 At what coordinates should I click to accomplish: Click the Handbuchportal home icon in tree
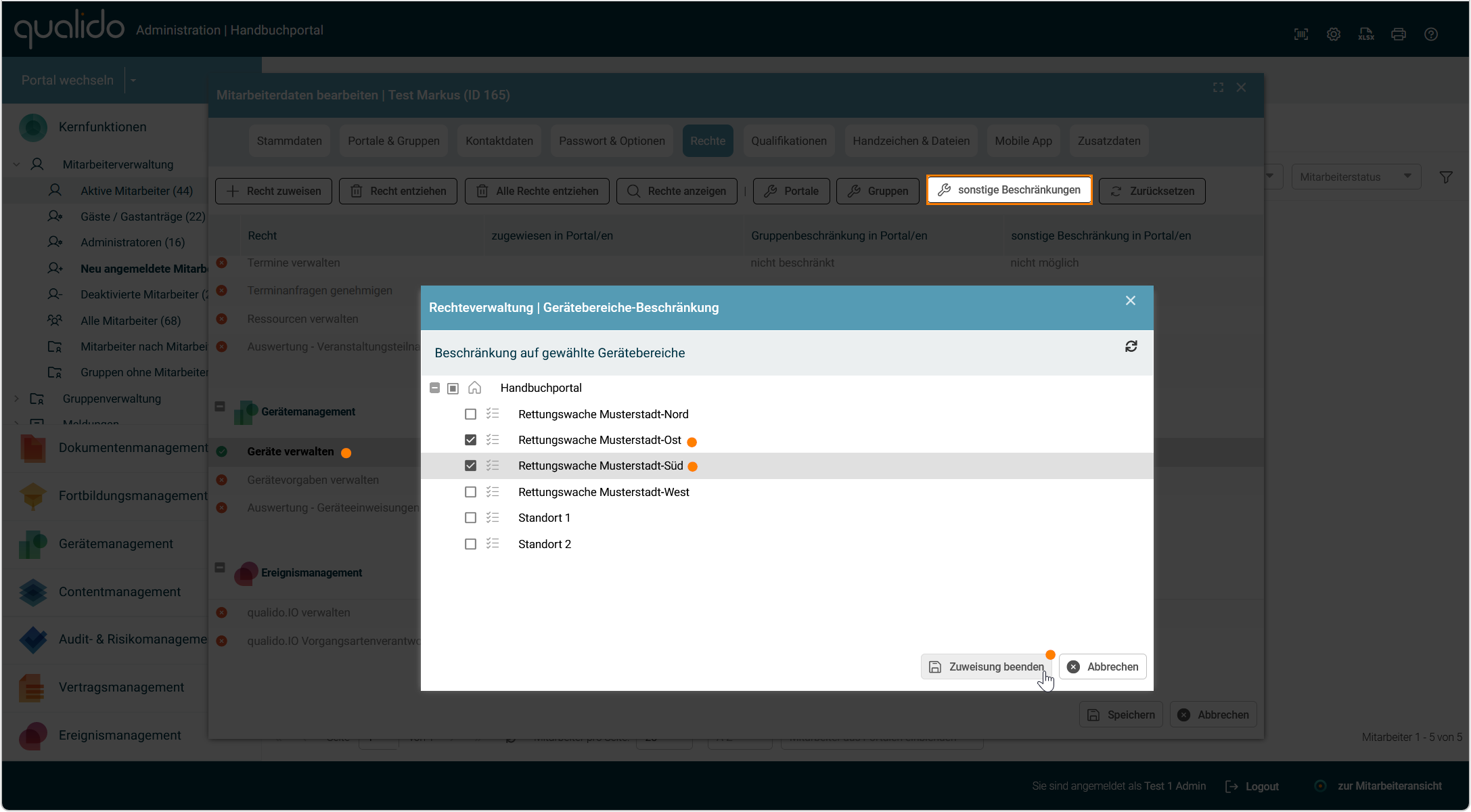[474, 388]
